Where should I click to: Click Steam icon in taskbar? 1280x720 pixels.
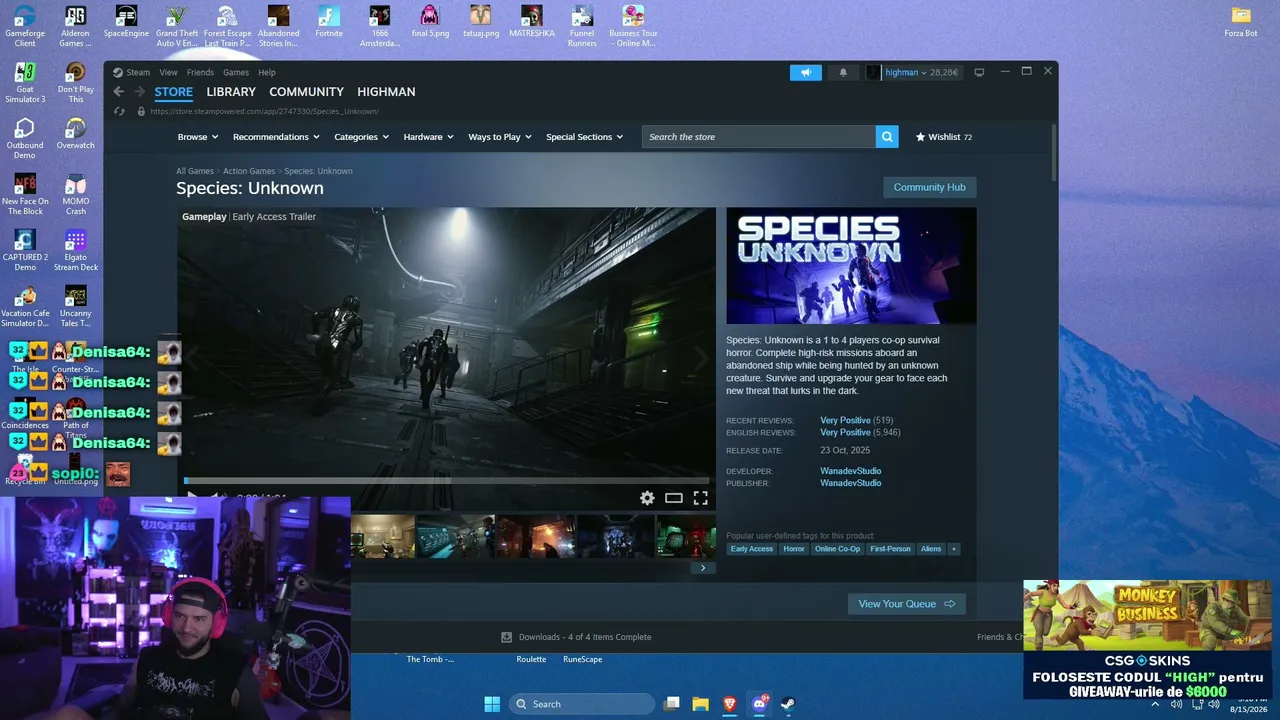788,704
